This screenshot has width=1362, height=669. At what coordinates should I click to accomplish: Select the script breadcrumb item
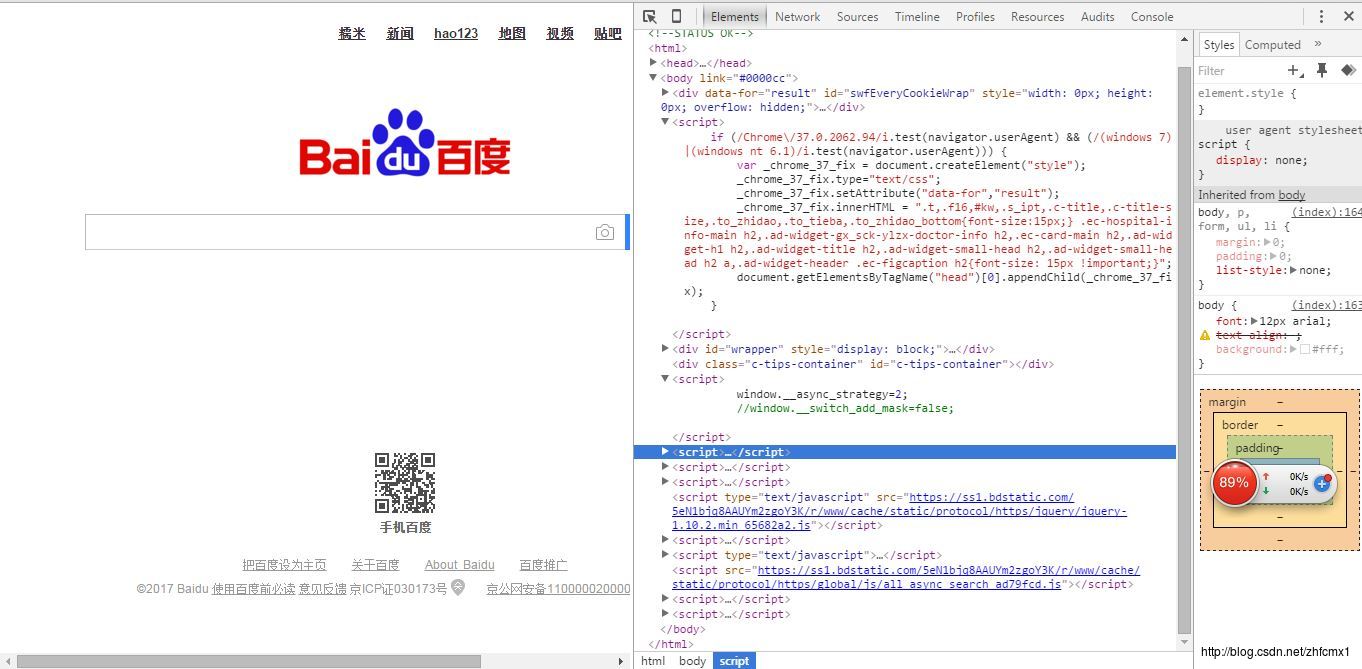(x=734, y=660)
